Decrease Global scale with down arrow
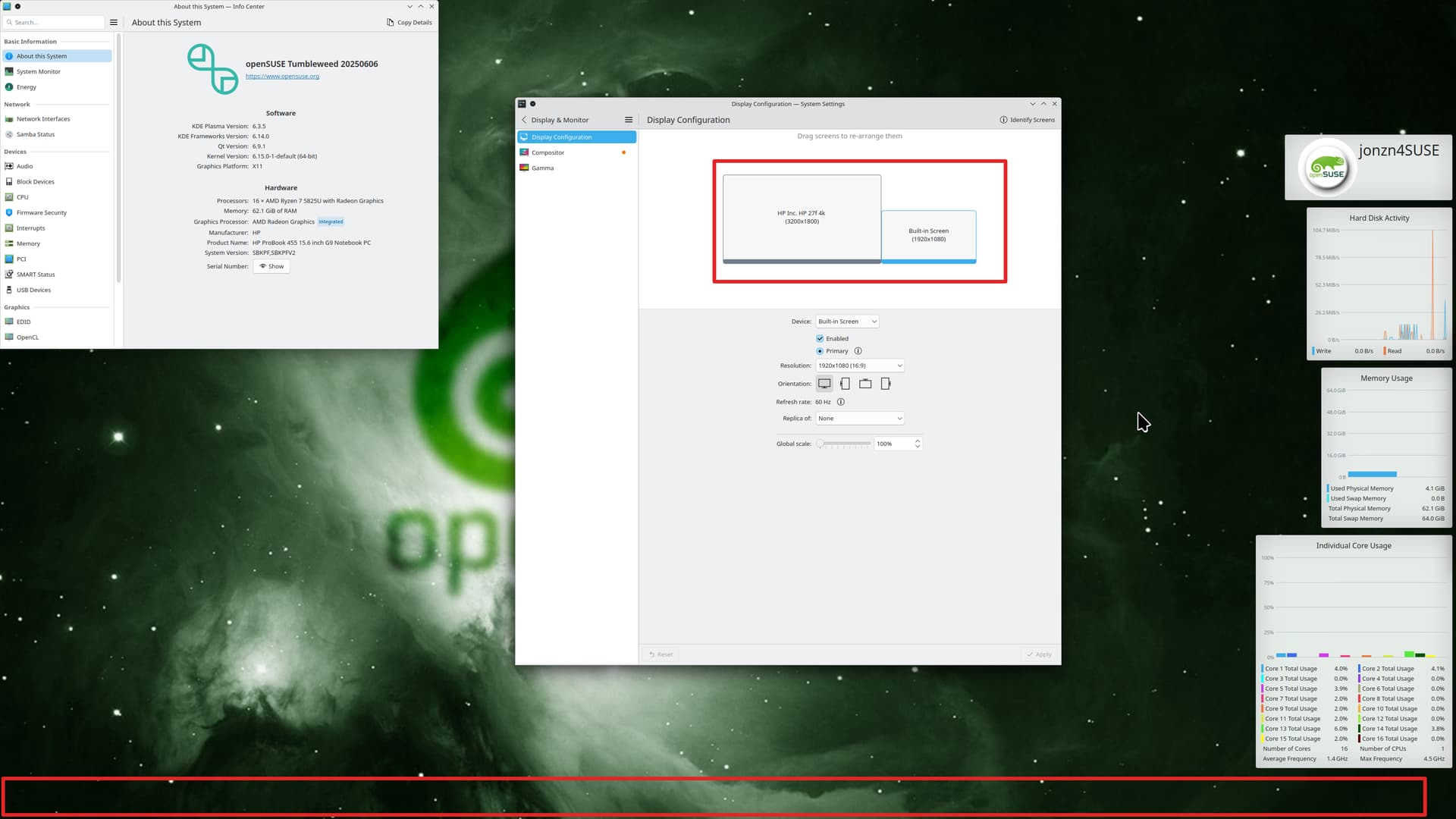This screenshot has height=819, width=1456. click(918, 447)
